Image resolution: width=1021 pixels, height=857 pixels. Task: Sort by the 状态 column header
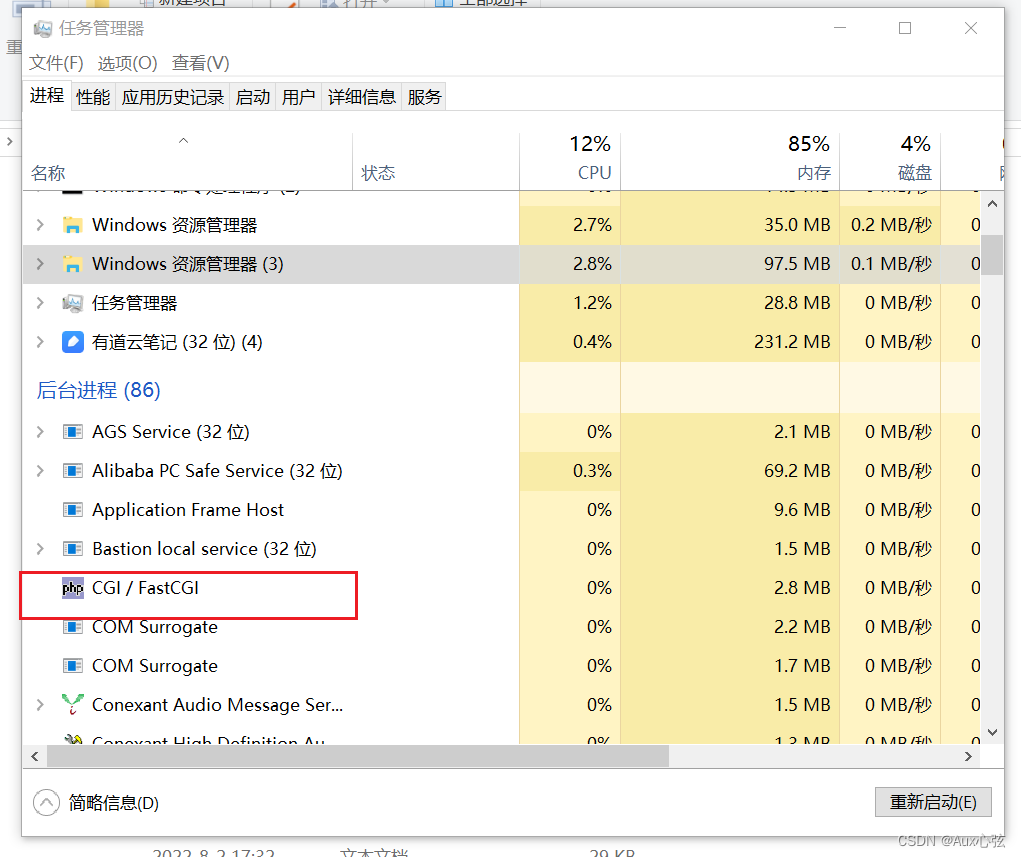click(436, 162)
